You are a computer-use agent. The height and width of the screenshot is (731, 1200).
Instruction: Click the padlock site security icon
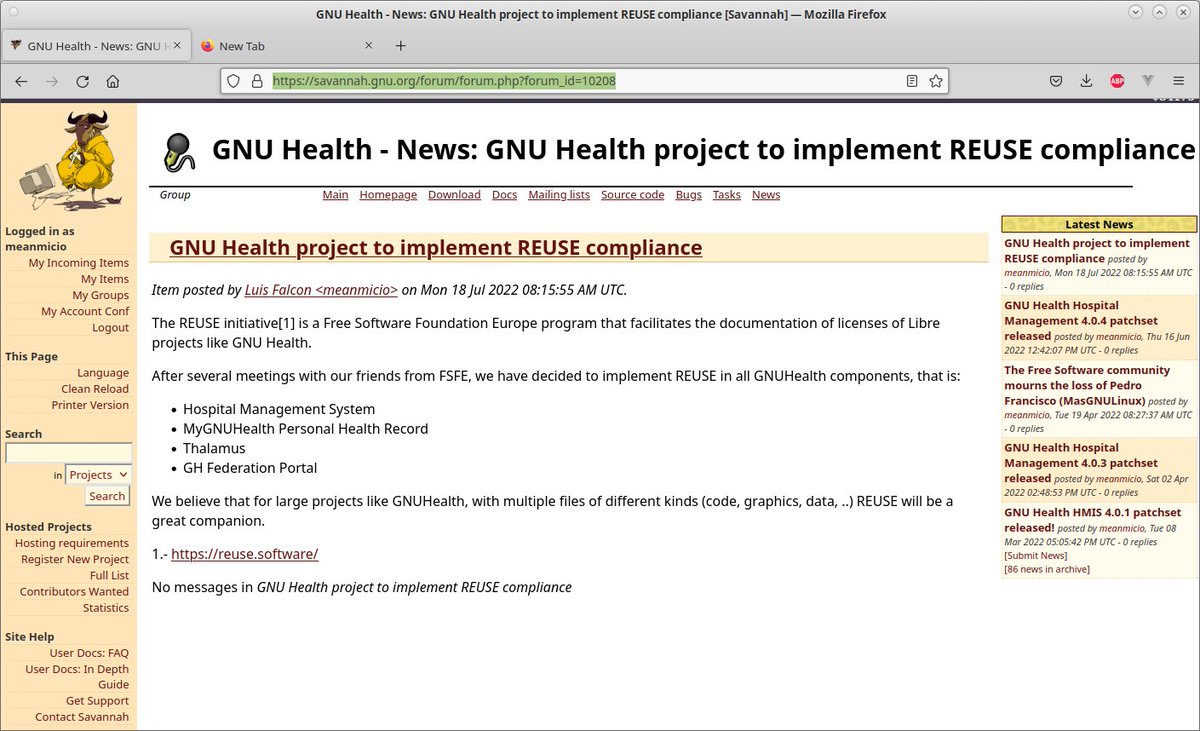tap(256, 81)
